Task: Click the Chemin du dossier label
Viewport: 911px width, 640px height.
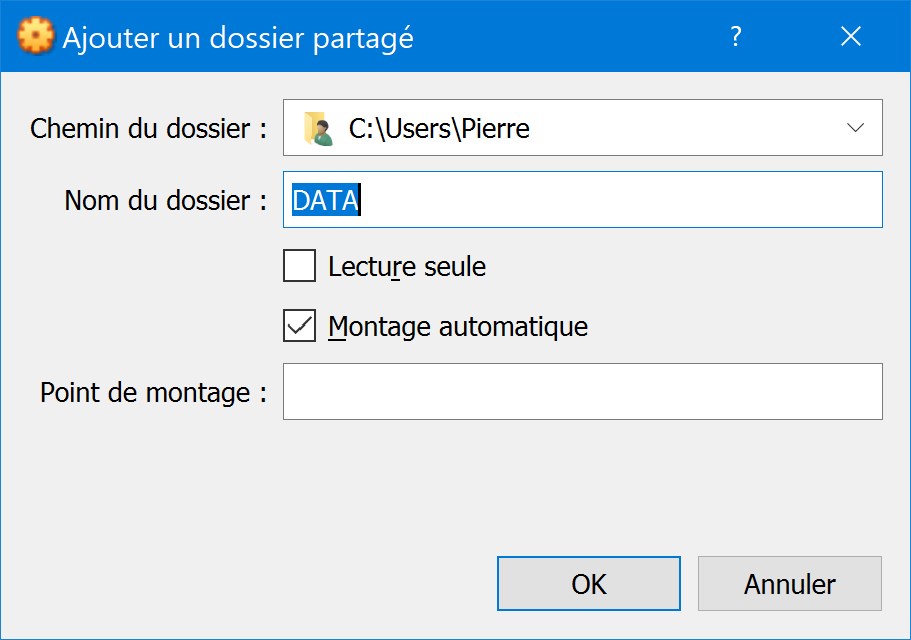Action: [148, 128]
